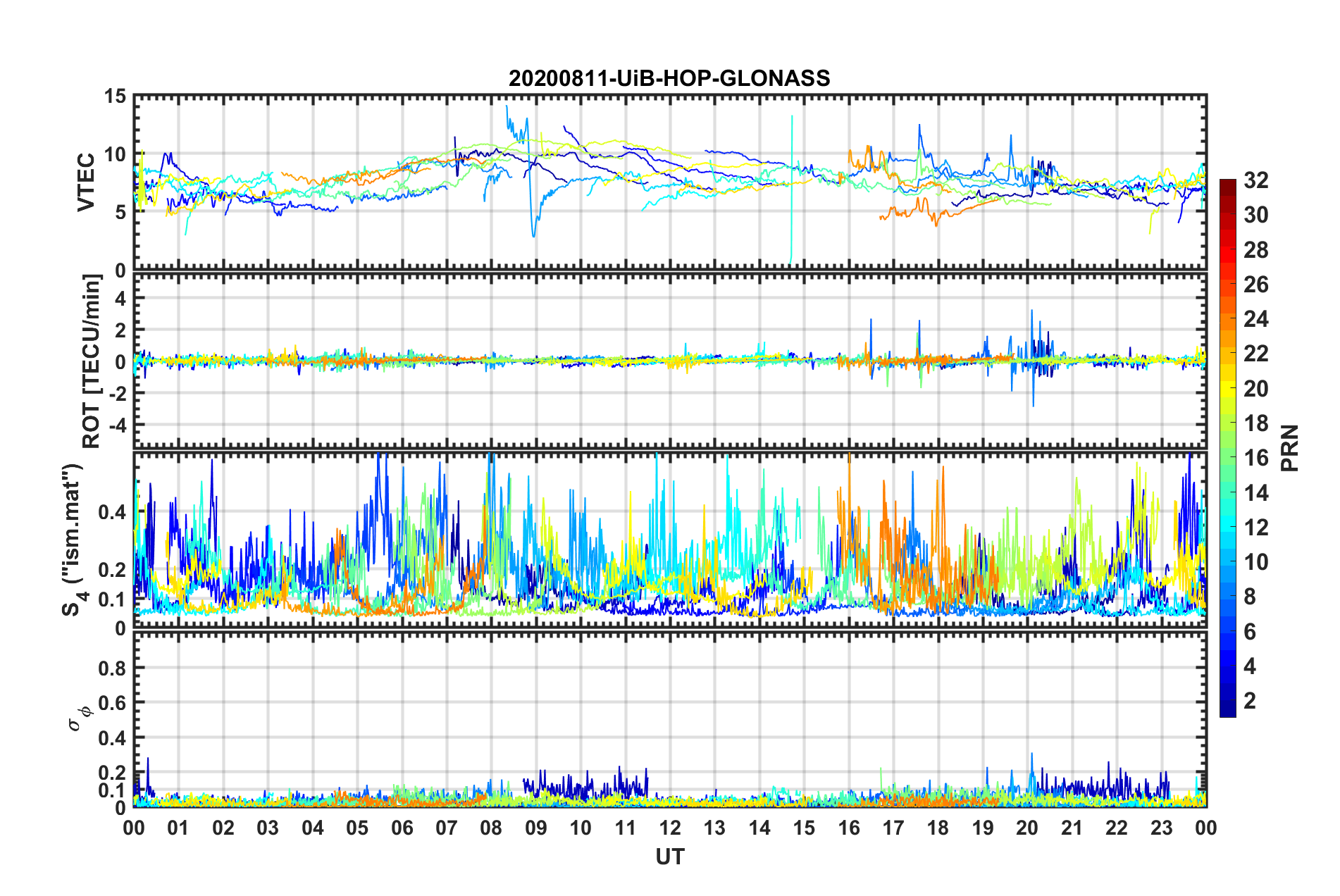Select UT axis tick label 05
This screenshot has height=896, width=1340.
tap(357, 828)
